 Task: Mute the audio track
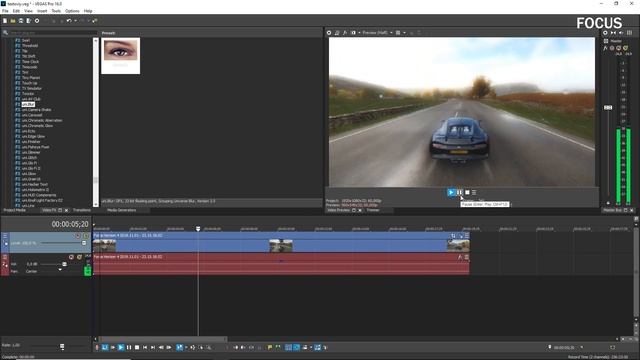click(71, 257)
